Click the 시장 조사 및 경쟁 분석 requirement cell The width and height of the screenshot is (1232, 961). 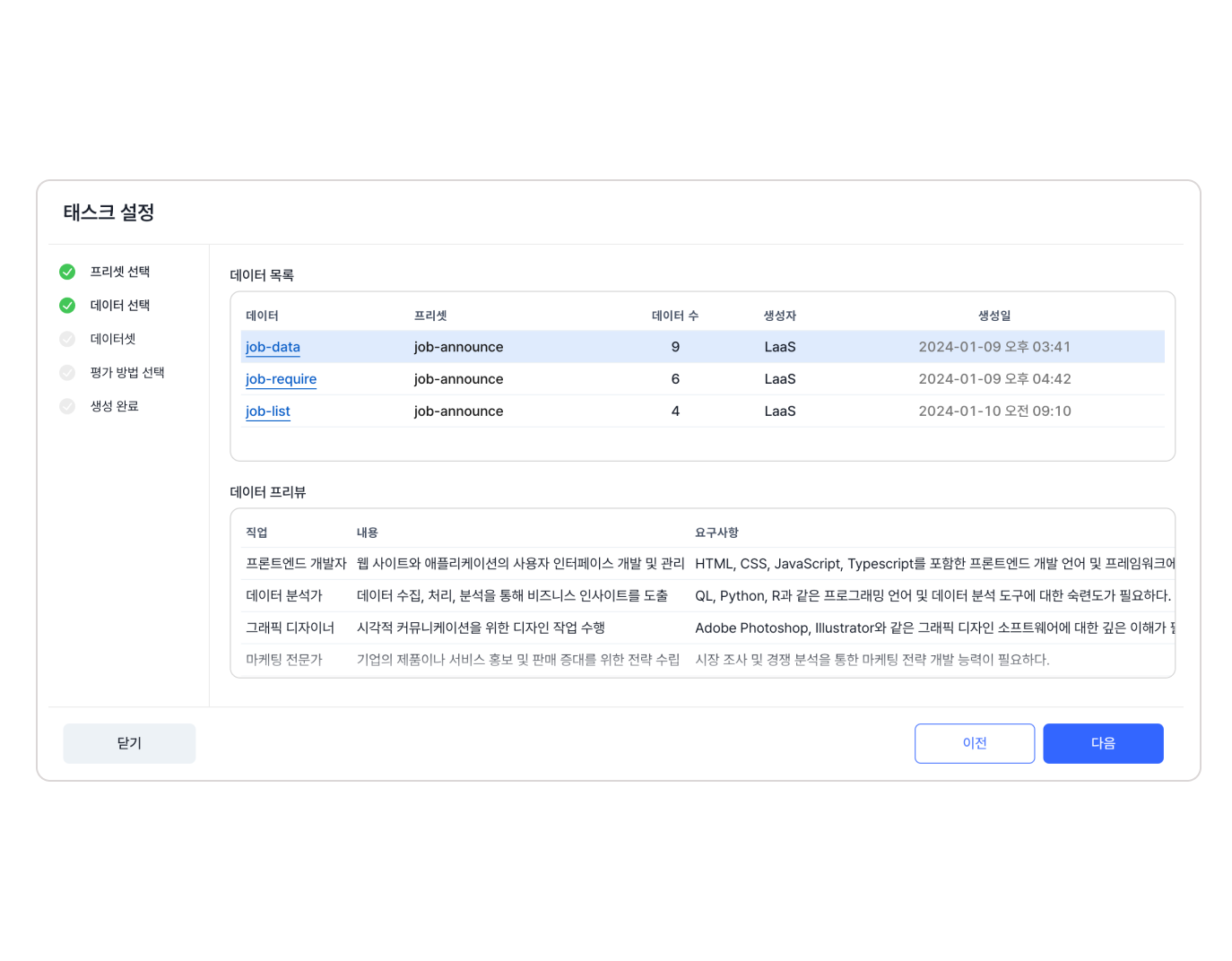[x=872, y=660]
